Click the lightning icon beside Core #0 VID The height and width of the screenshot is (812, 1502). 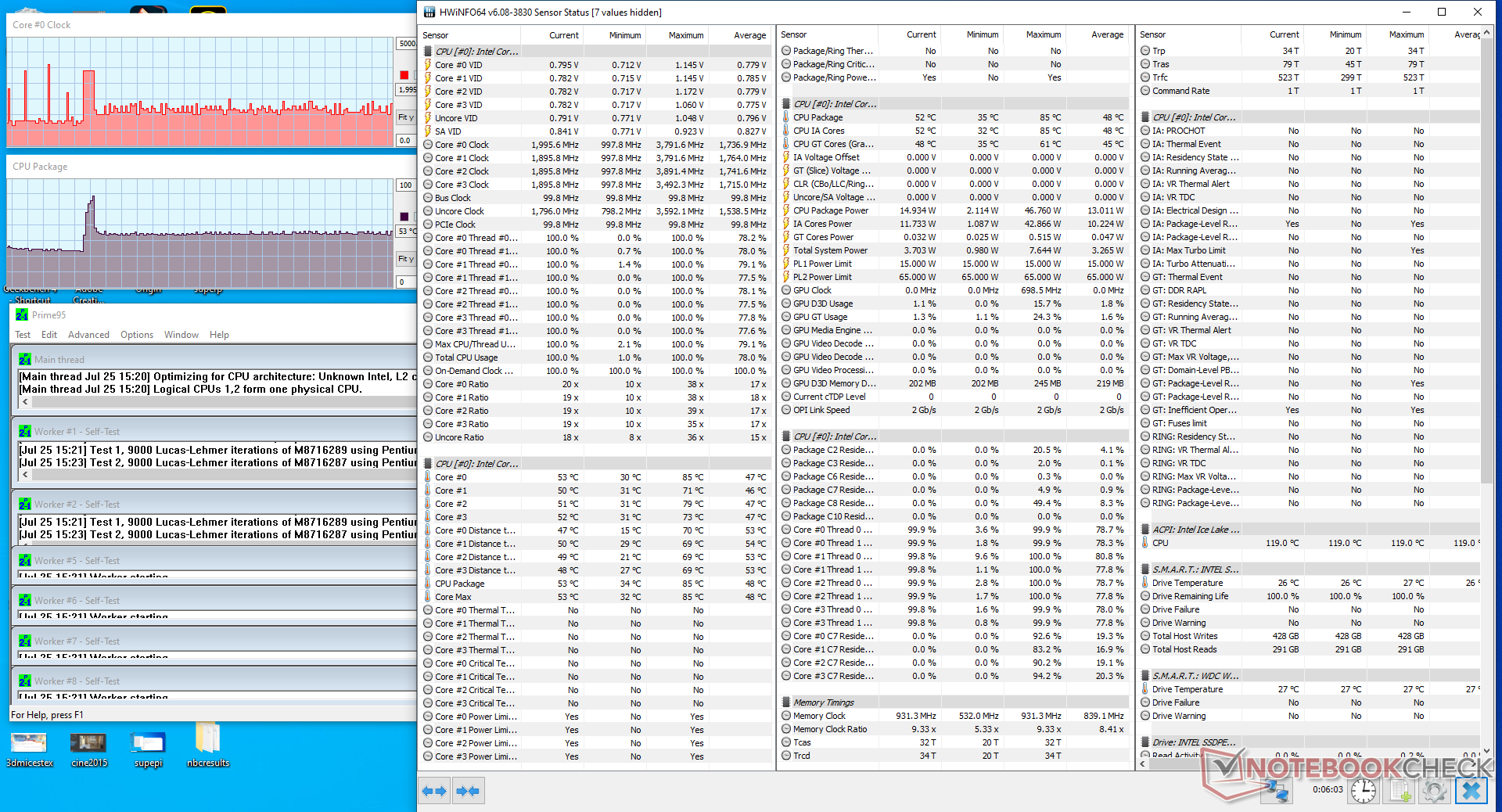428,65
